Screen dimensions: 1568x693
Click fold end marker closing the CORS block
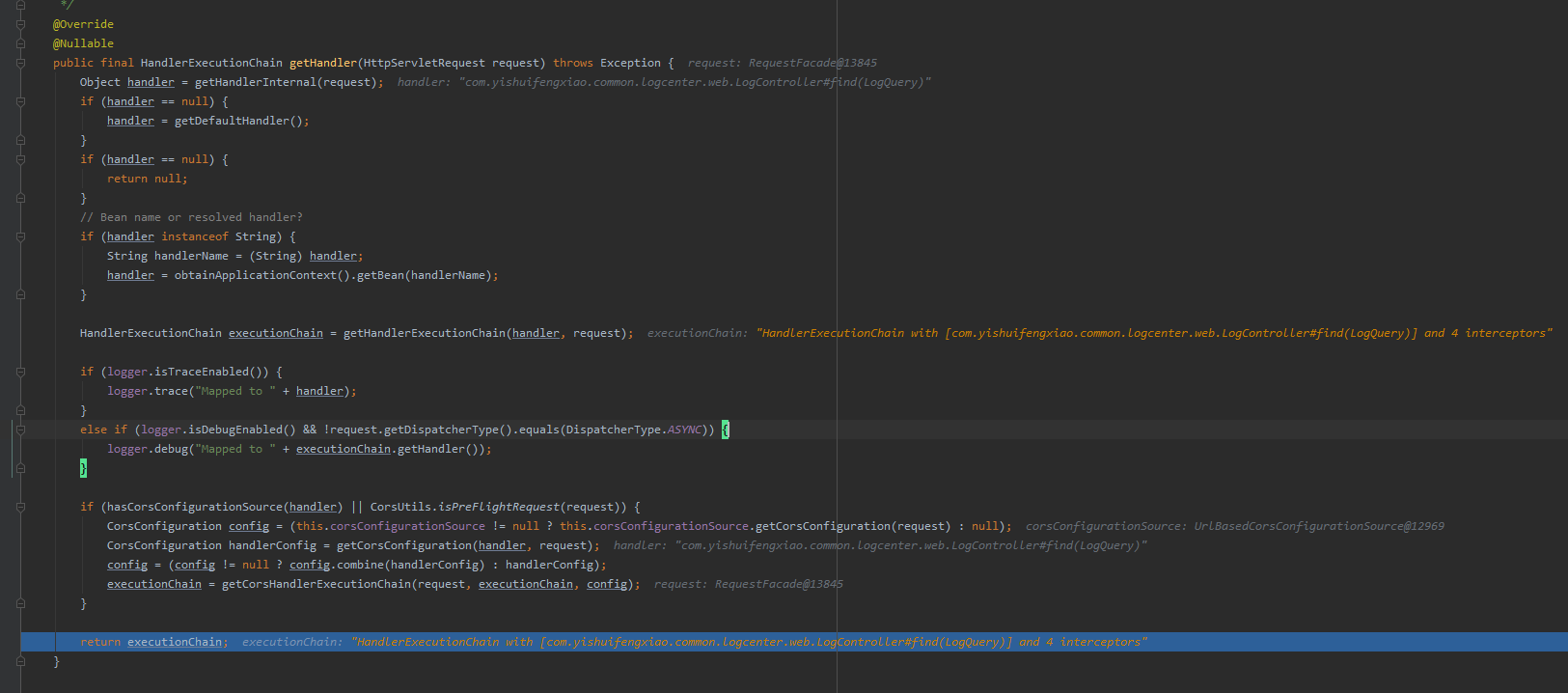click(x=20, y=603)
